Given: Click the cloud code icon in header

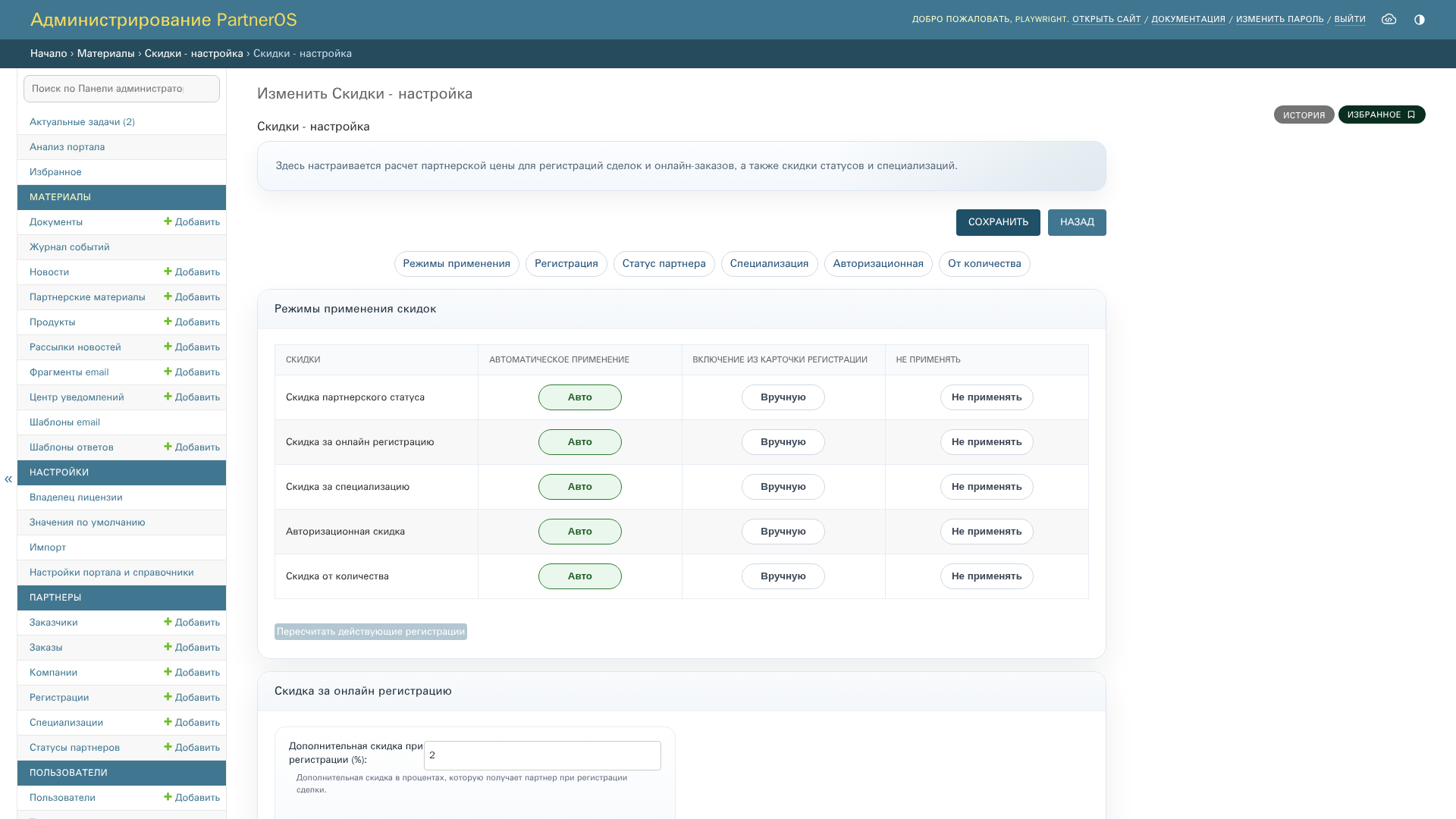Looking at the screenshot, I should click(1389, 20).
